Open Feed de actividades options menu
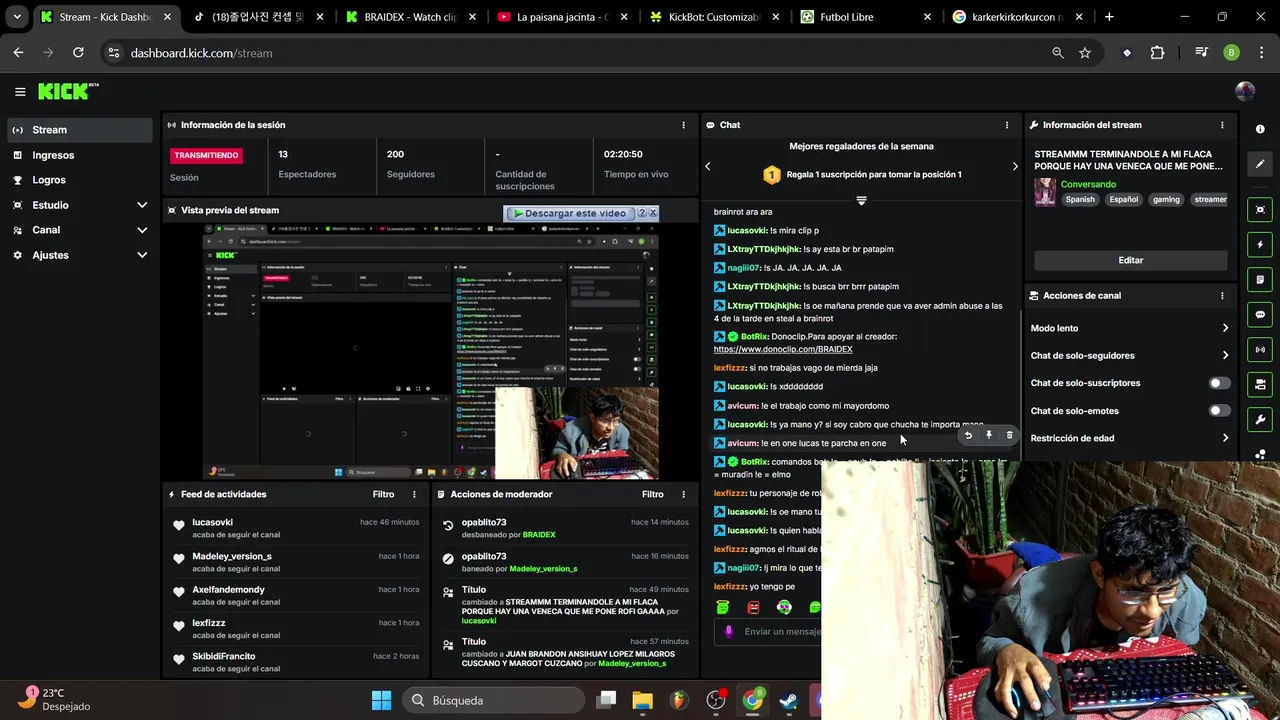1280x720 pixels. [x=414, y=494]
